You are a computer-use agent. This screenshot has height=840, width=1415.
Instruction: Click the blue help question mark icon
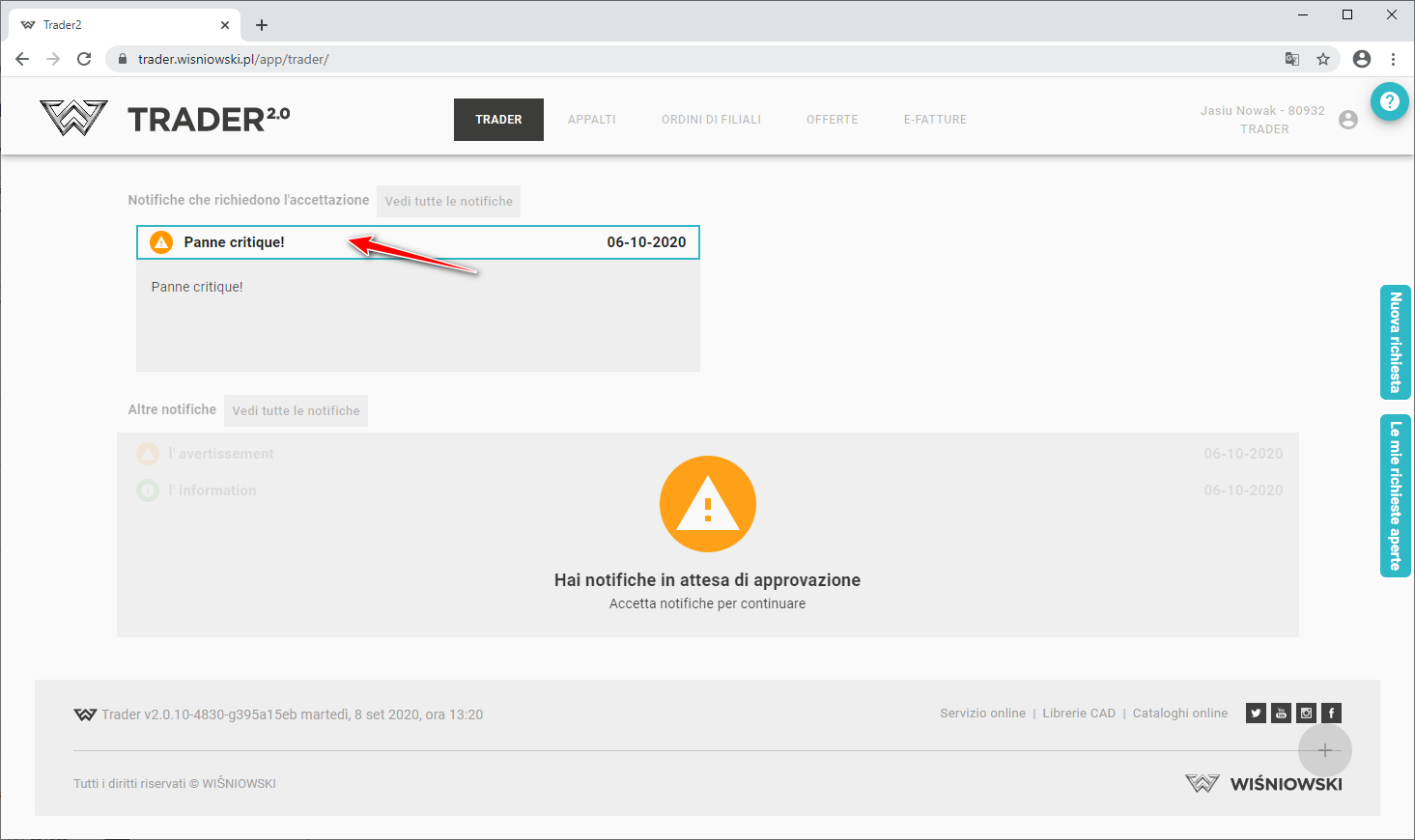1389,100
